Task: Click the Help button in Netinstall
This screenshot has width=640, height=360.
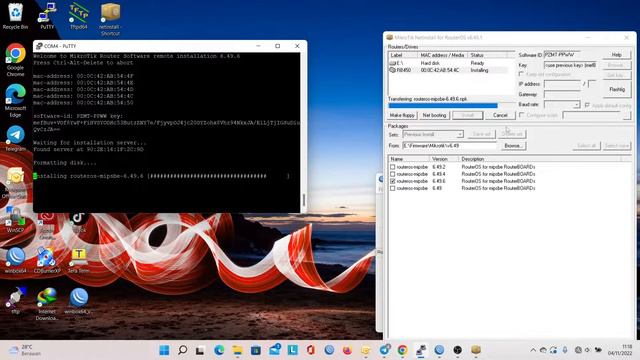Action: coord(616,55)
